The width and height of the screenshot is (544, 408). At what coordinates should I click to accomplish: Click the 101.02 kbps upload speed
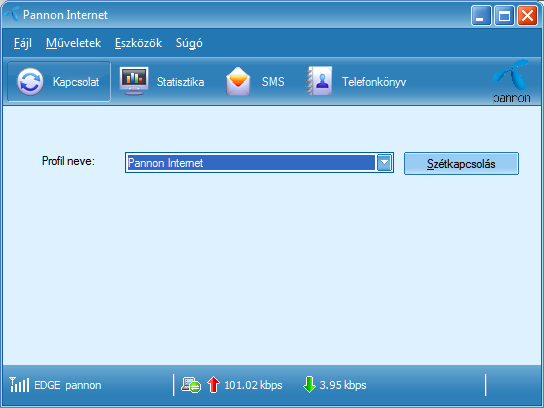click(253, 385)
